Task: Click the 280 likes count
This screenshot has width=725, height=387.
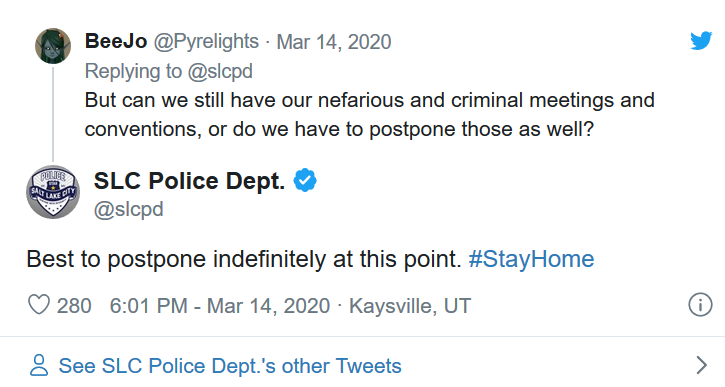Action: click(x=74, y=306)
